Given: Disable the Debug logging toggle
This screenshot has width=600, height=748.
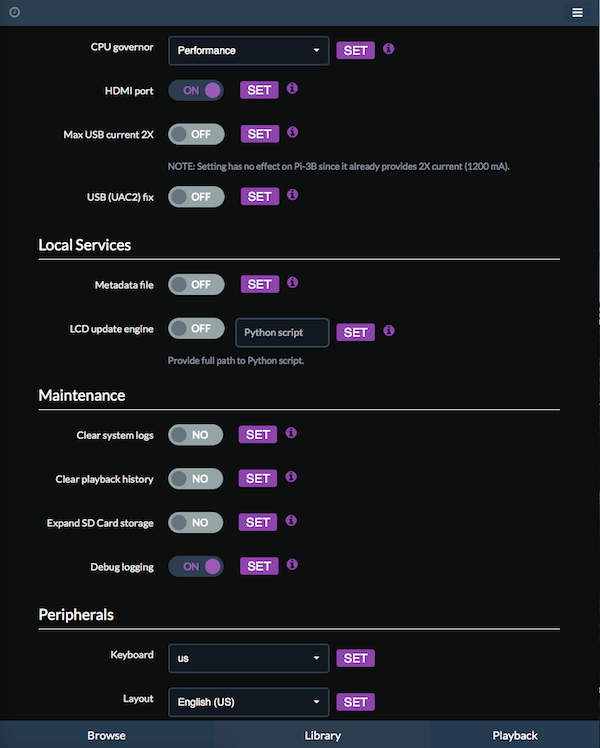Looking at the screenshot, I should [196, 566].
